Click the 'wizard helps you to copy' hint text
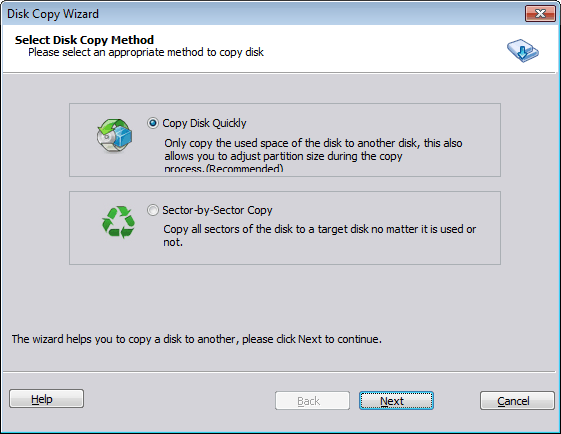 coord(197,339)
